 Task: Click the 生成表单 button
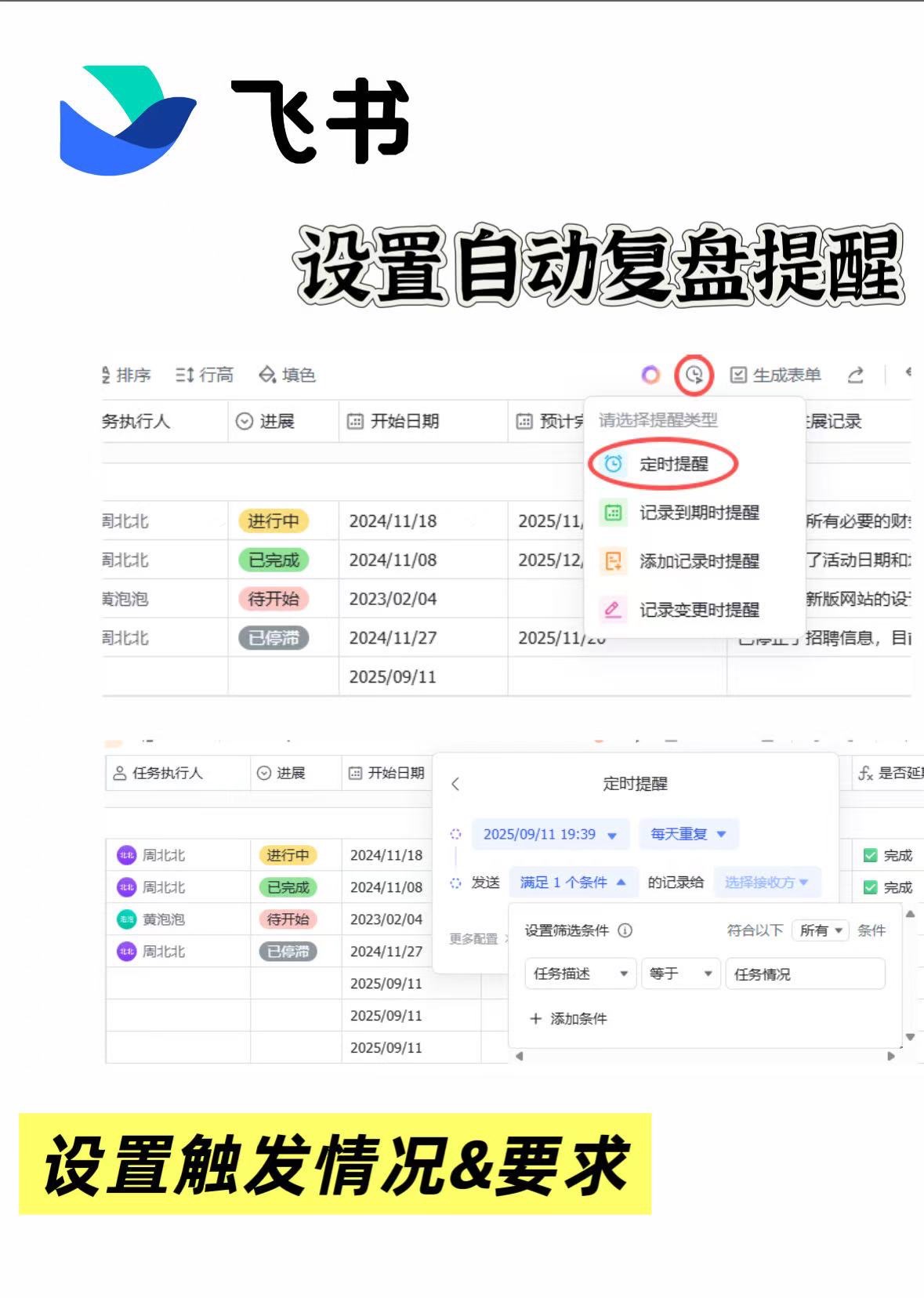click(x=776, y=375)
